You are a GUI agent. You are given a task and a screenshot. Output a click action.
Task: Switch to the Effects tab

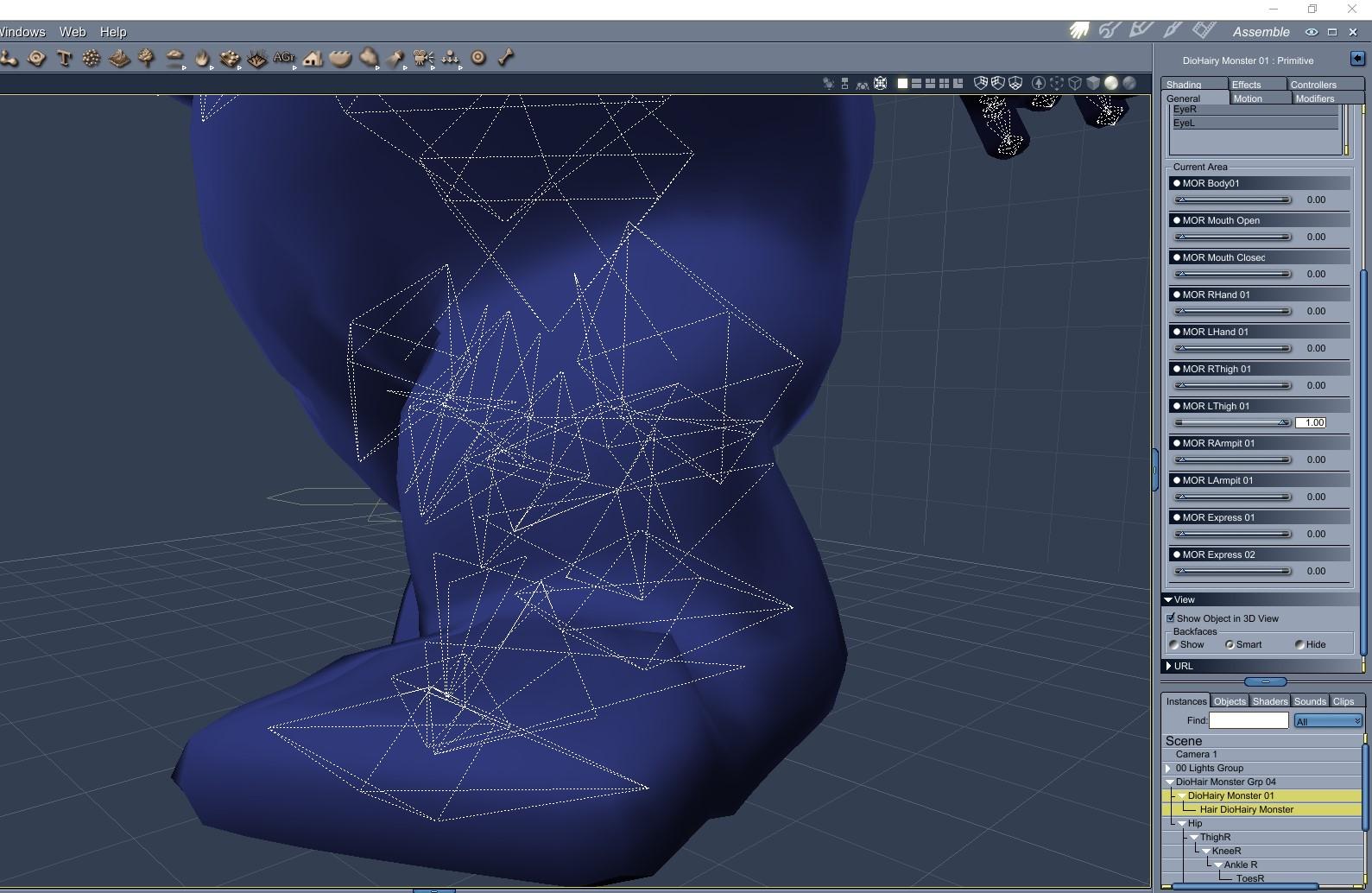pos(1256,84)
